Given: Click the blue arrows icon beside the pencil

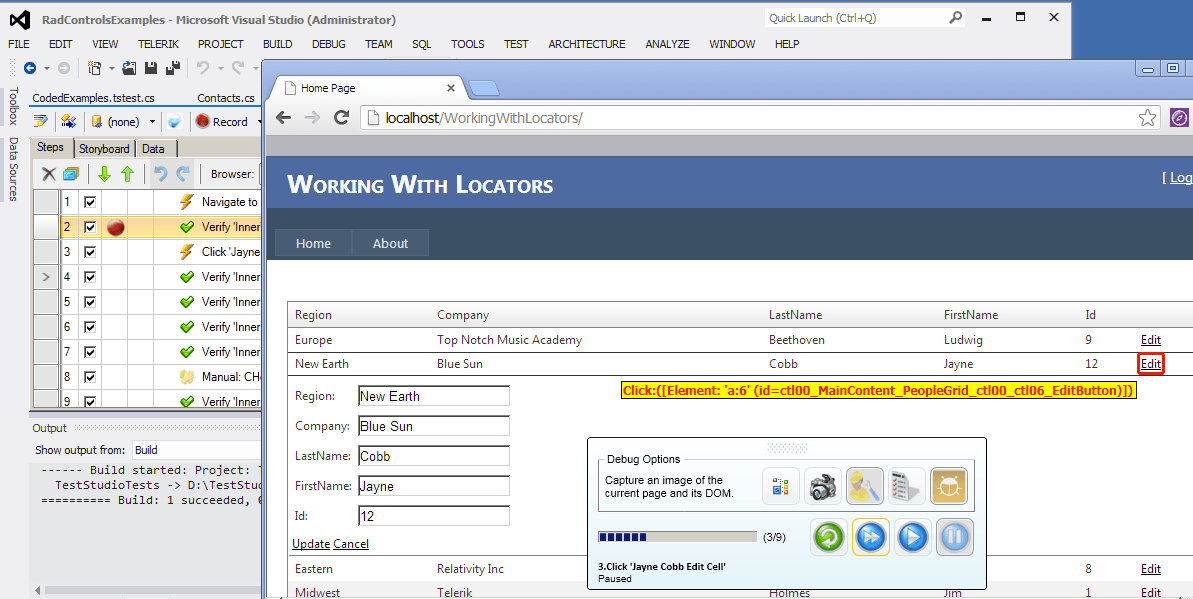Looking at the screenshot, I should 68,121.
